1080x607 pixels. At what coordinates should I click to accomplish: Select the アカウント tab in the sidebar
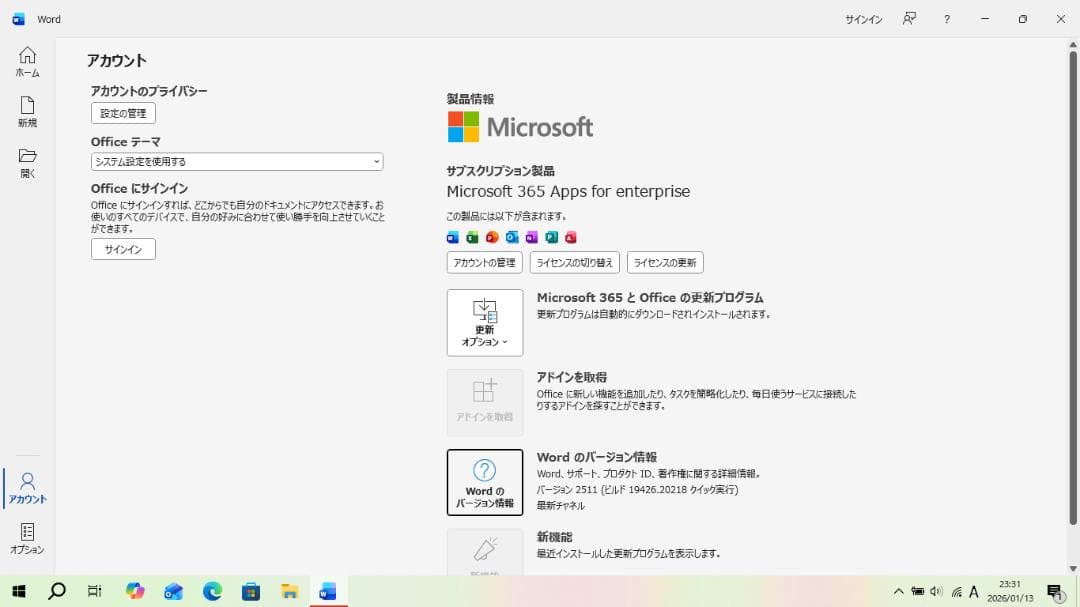point(27,487)
